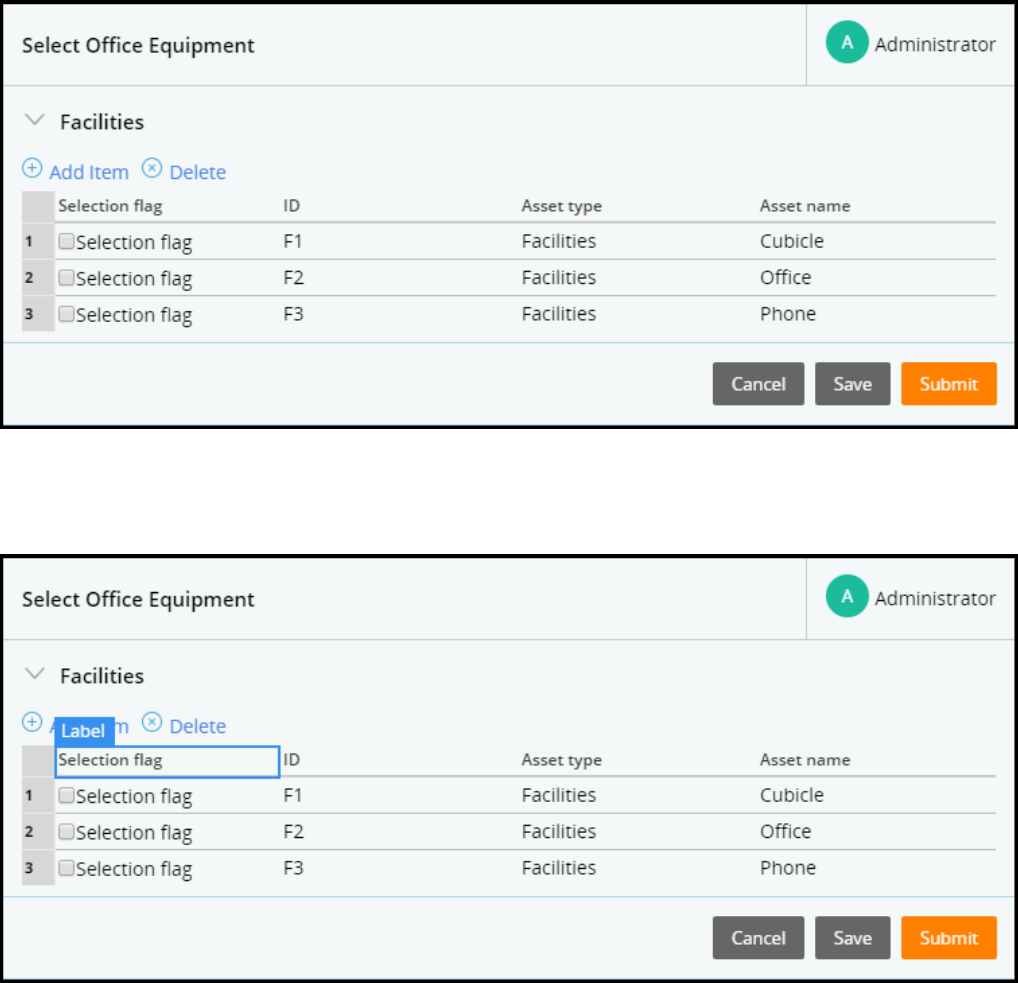The width and height of the screenshot is (1018, 983).
Task: Click the Delete link text in the upper form
Action: 198,172
